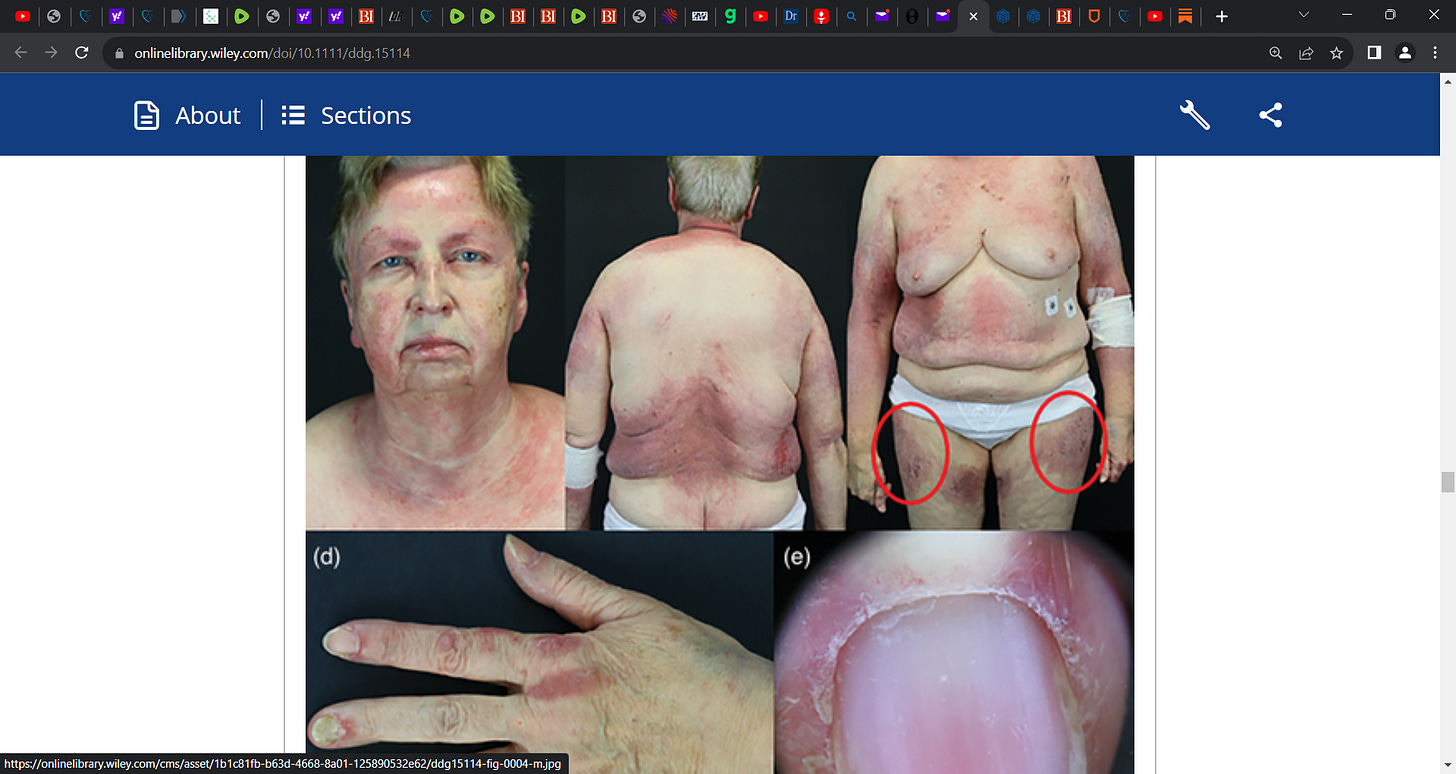Switch to the black zero-logo tab
1456x774 pixels.
912,16
